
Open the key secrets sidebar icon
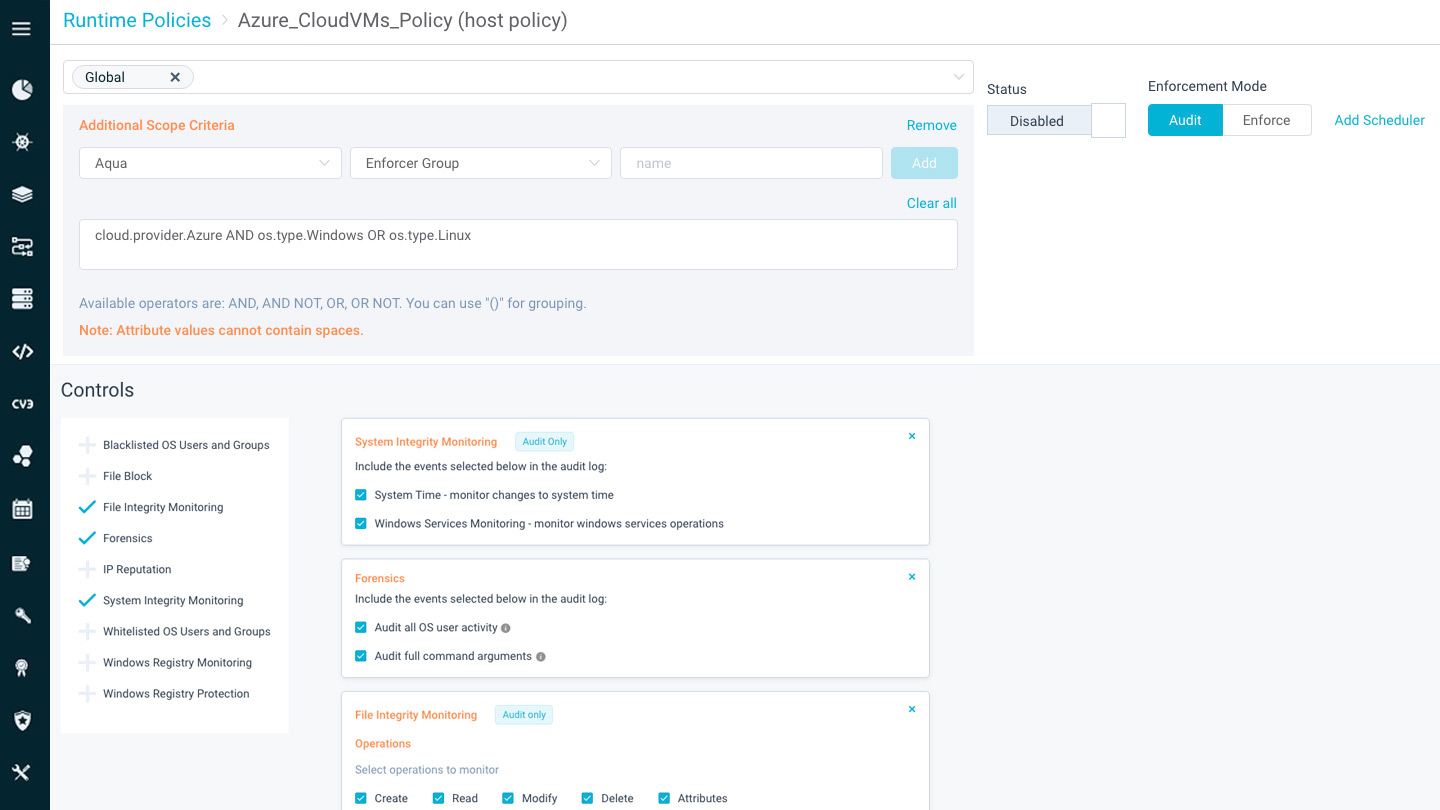point(22,615)
